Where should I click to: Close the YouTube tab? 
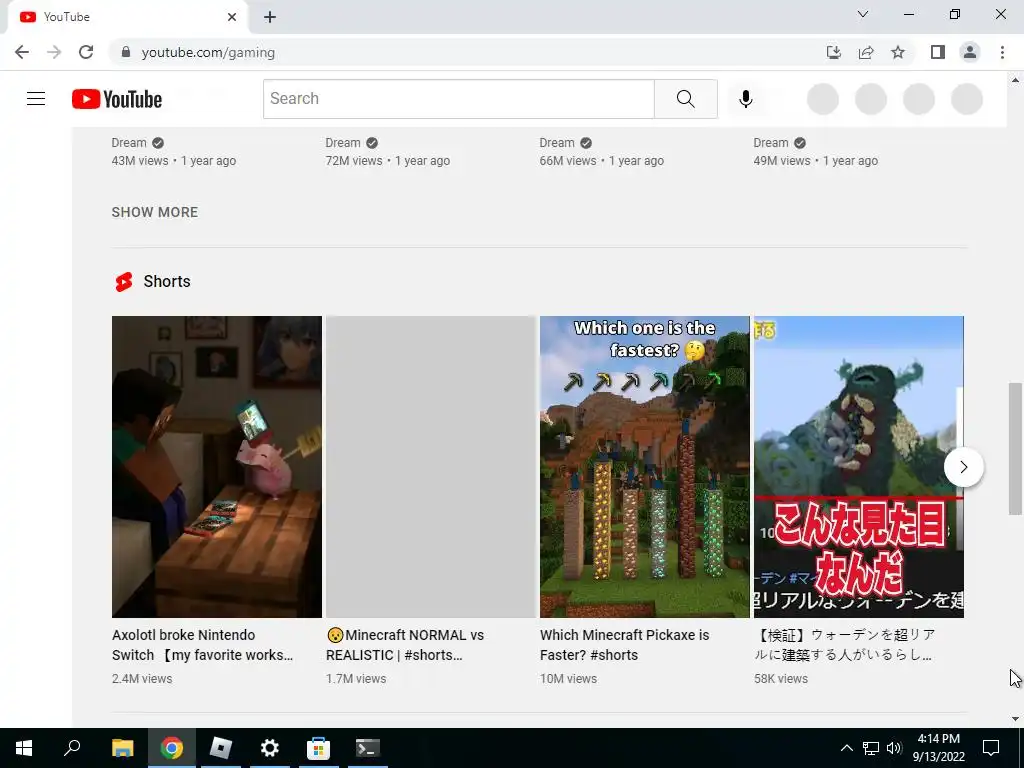click(x=232, y=17)
